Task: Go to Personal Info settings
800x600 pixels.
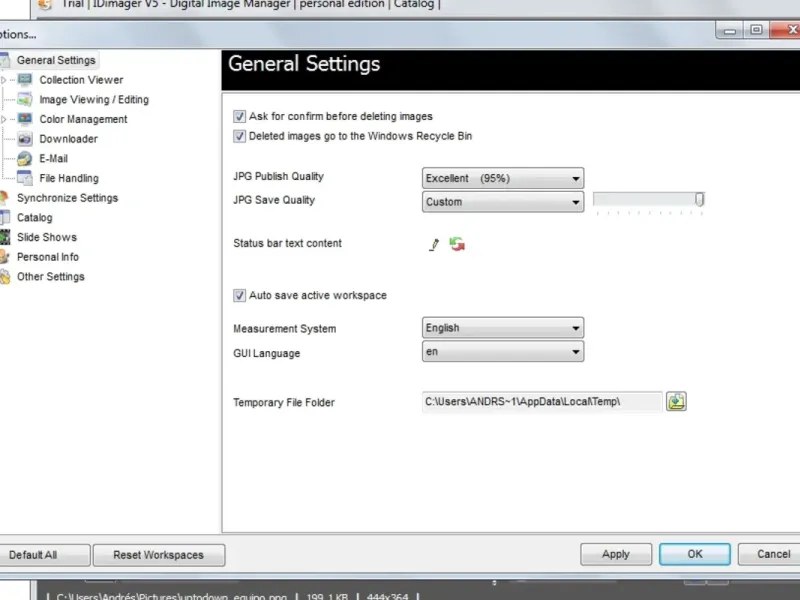Action: pos(48,257)
